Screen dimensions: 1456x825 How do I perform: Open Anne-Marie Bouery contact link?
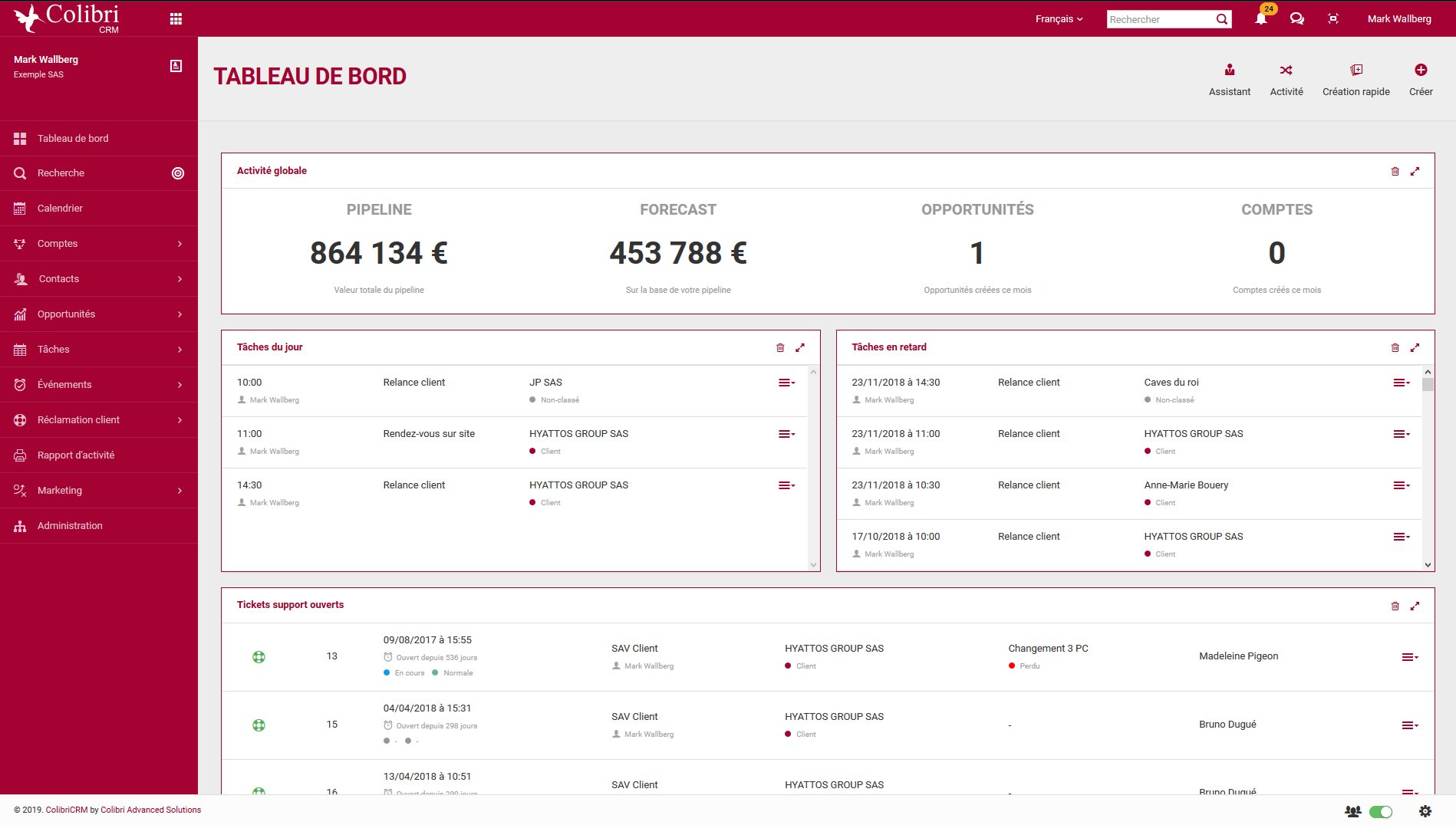1186,485
